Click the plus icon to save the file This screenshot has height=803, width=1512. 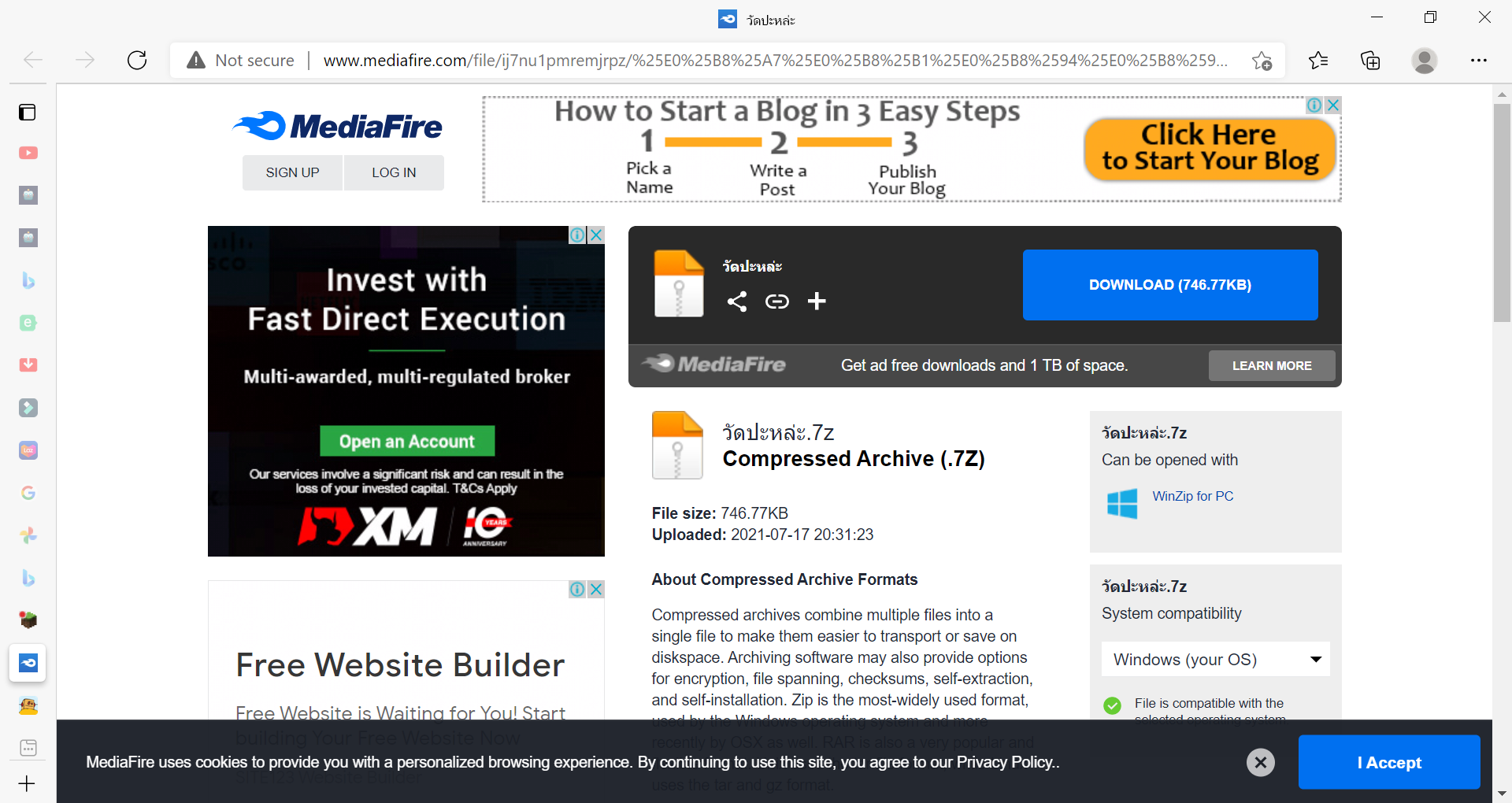pyautogui.click(x=817, y=301)
